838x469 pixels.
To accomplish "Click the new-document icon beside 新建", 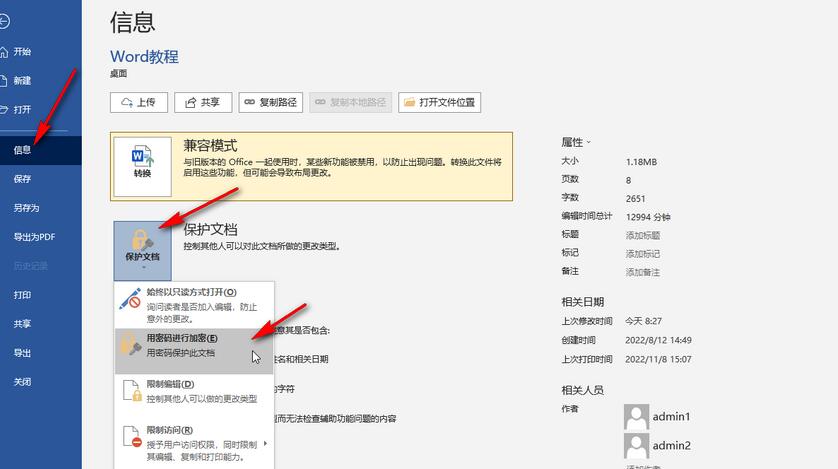I will point(4,81).
